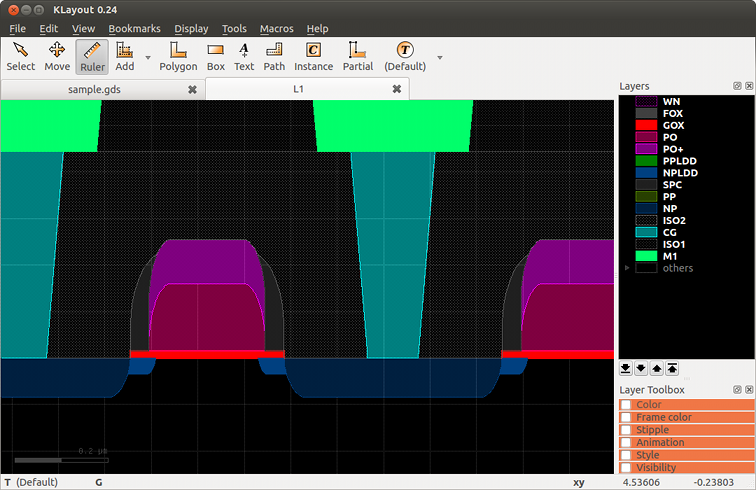Check the Visibility option in Layer Toolbox

pyautogui.click(x=626, y=468)
